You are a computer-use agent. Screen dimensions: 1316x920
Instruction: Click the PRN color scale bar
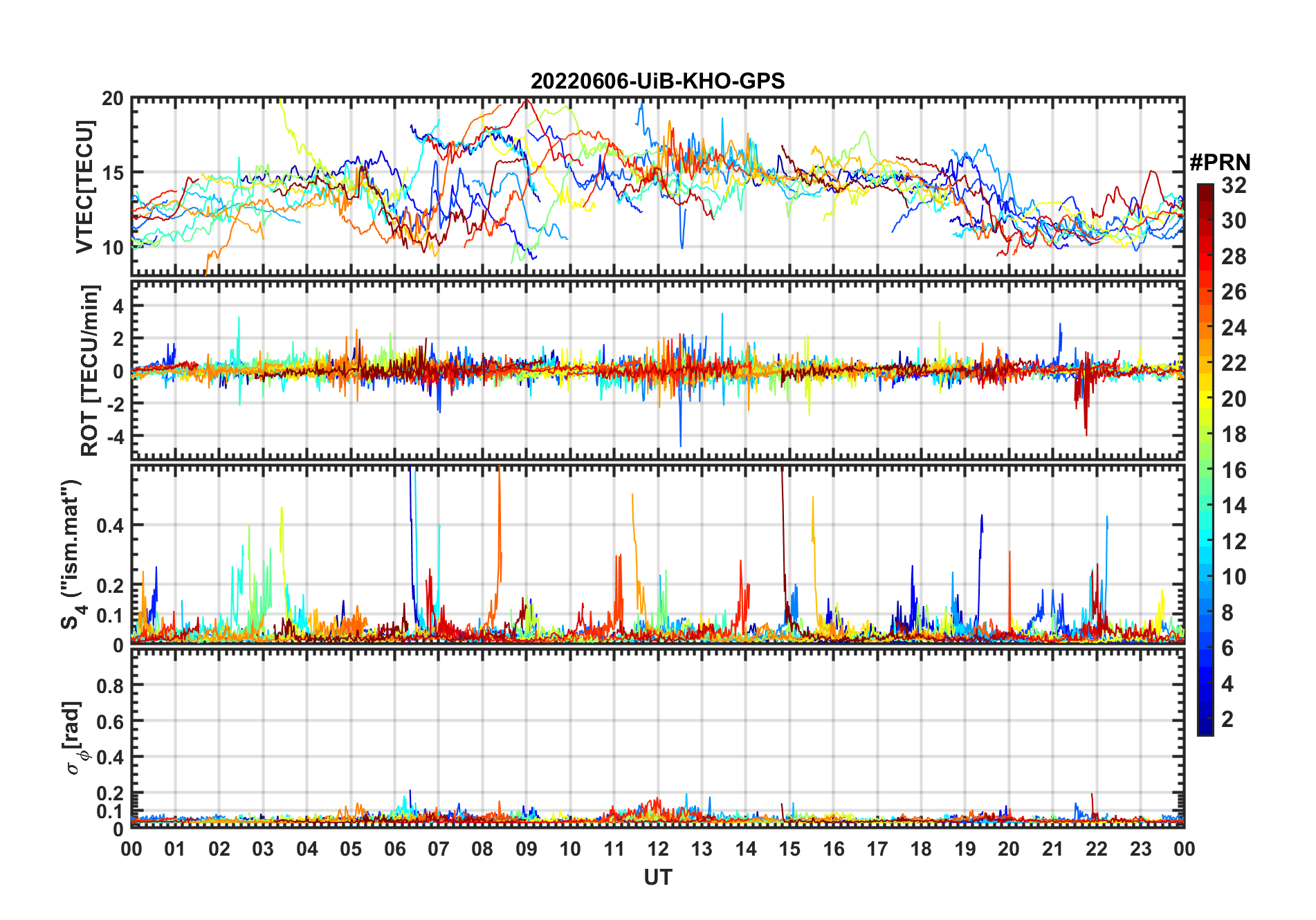tap(1205, 459)
